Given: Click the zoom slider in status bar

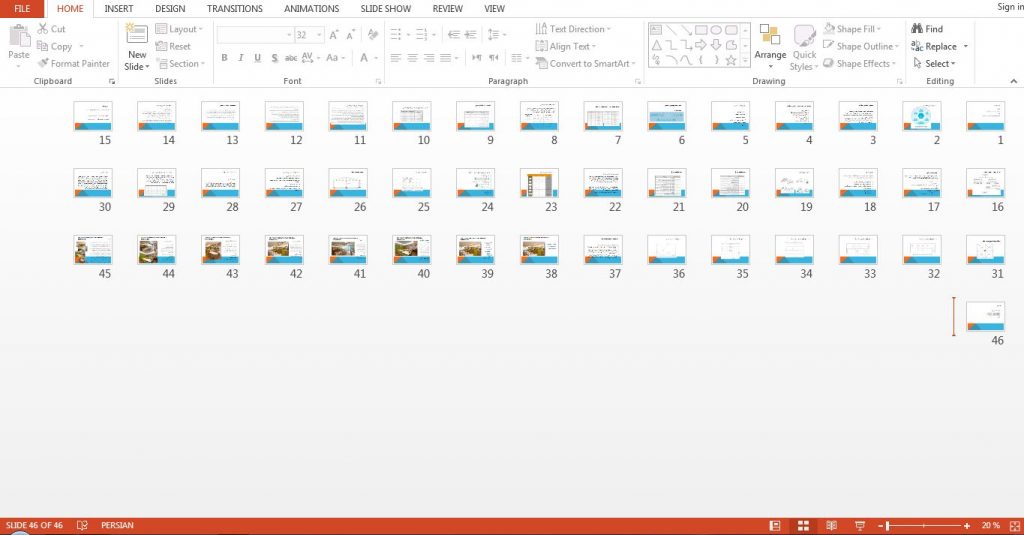Looking at the screenshot, I should [x=923, y=525].
